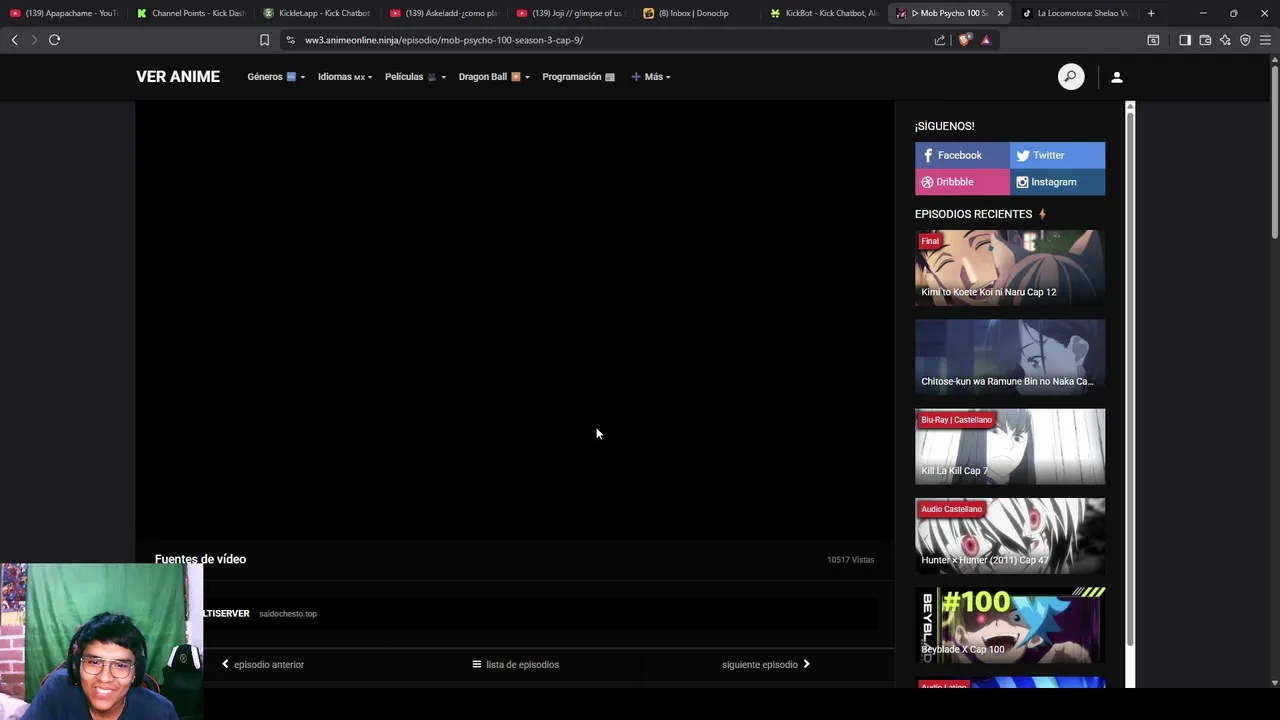Viewport: 1280px width, 720px height.
Task: Switch to the Joji glimpse of us tab
Action: click(x=572, y=13)
